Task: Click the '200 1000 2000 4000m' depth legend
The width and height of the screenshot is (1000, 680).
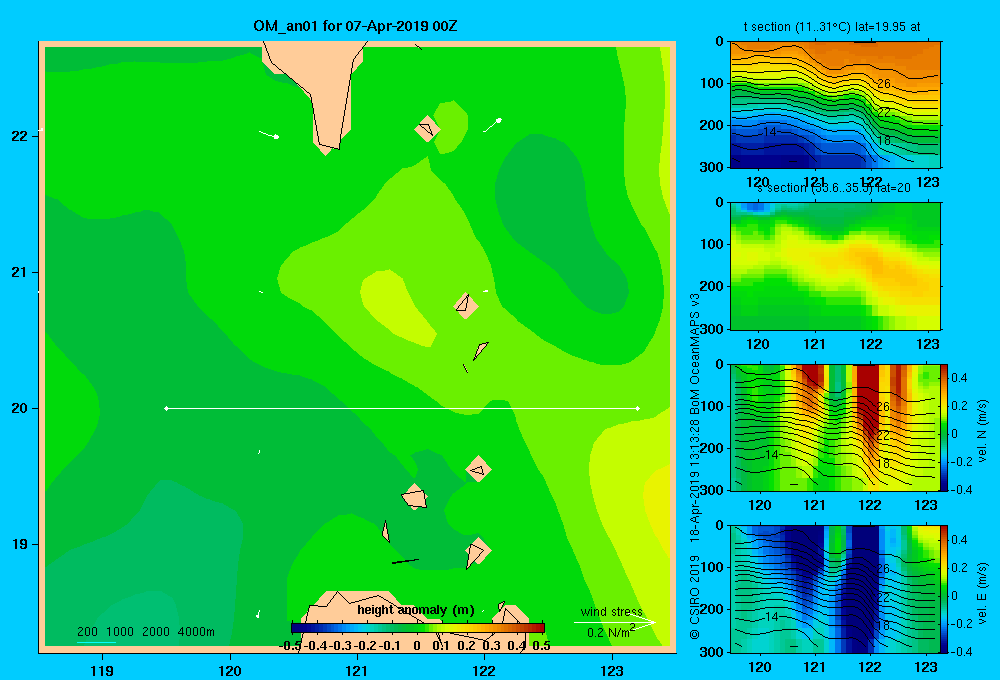Action: tap(145, 632)
